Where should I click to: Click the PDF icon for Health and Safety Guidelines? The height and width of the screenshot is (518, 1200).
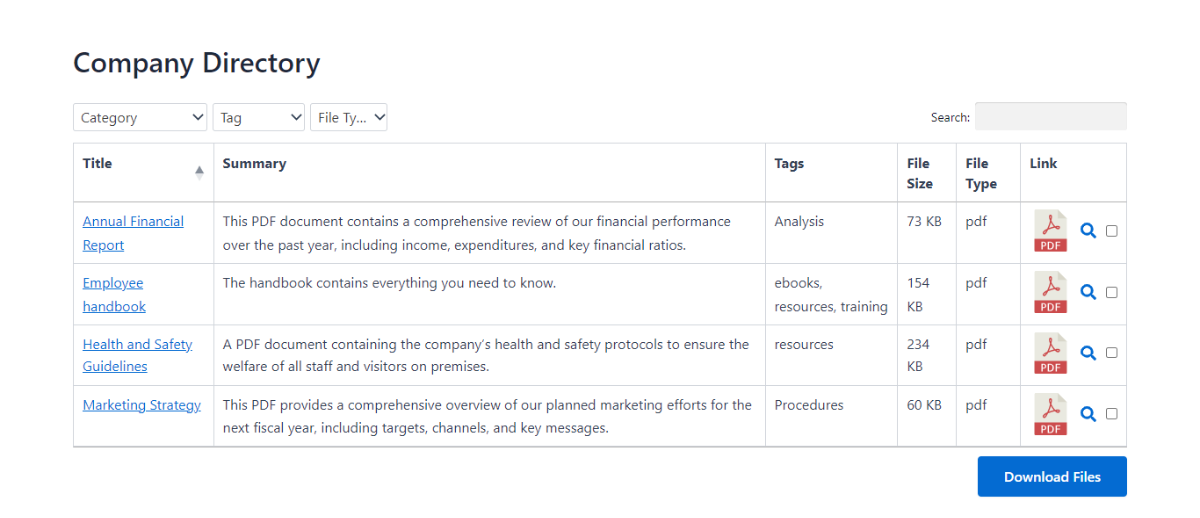pyautogui.click(x=1050, y=353)
